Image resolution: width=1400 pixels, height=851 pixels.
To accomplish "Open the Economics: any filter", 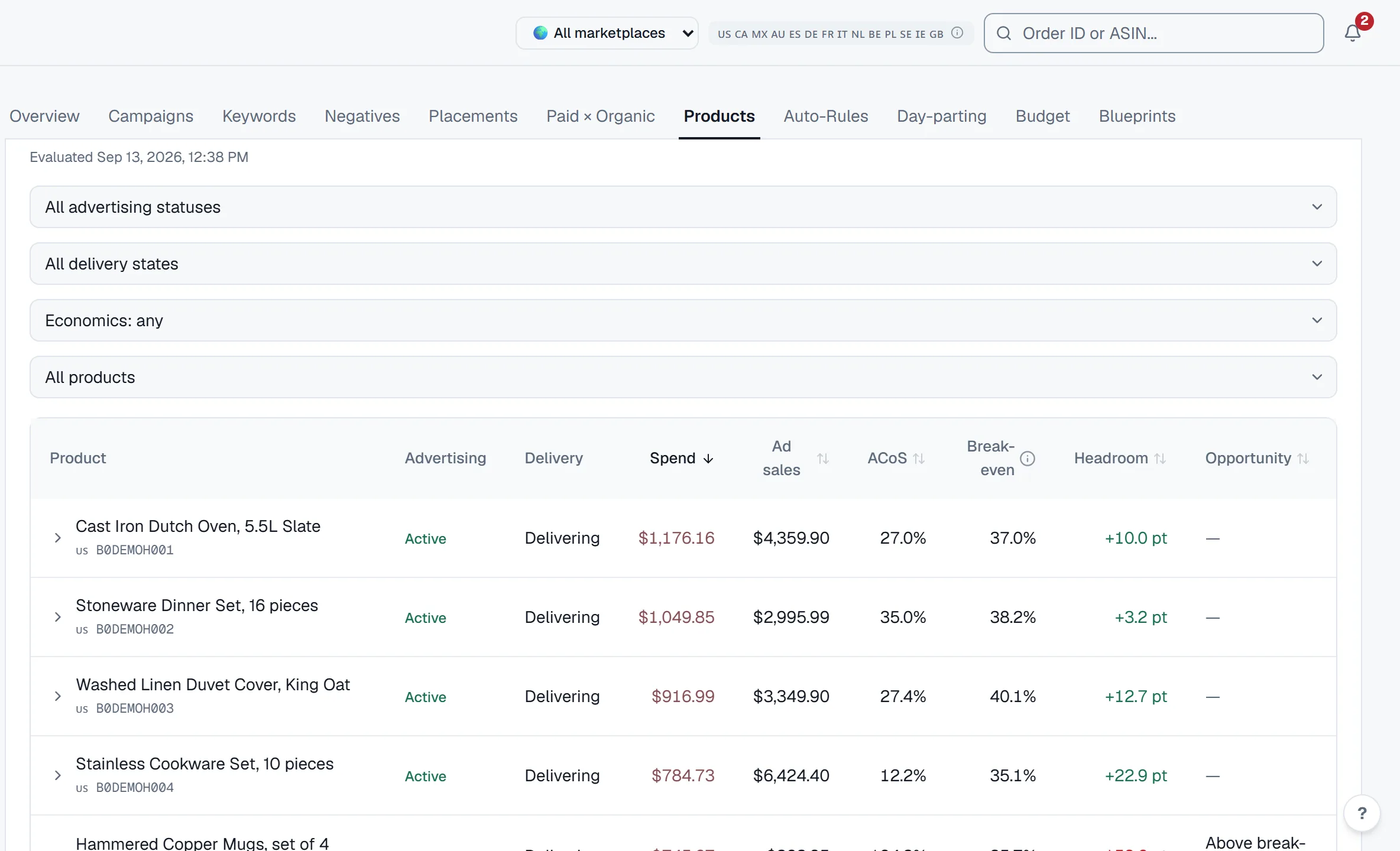I will click(x=683, y=320).
